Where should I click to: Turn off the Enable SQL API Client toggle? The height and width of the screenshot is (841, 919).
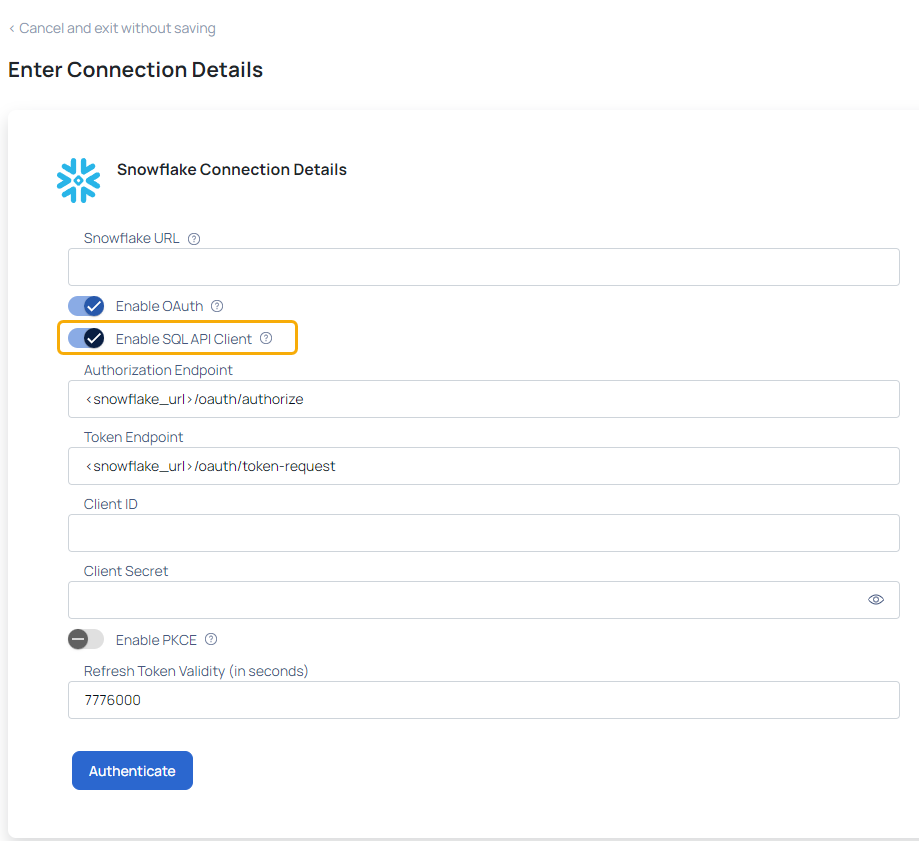pyautogui.click(x=86, y=338)
